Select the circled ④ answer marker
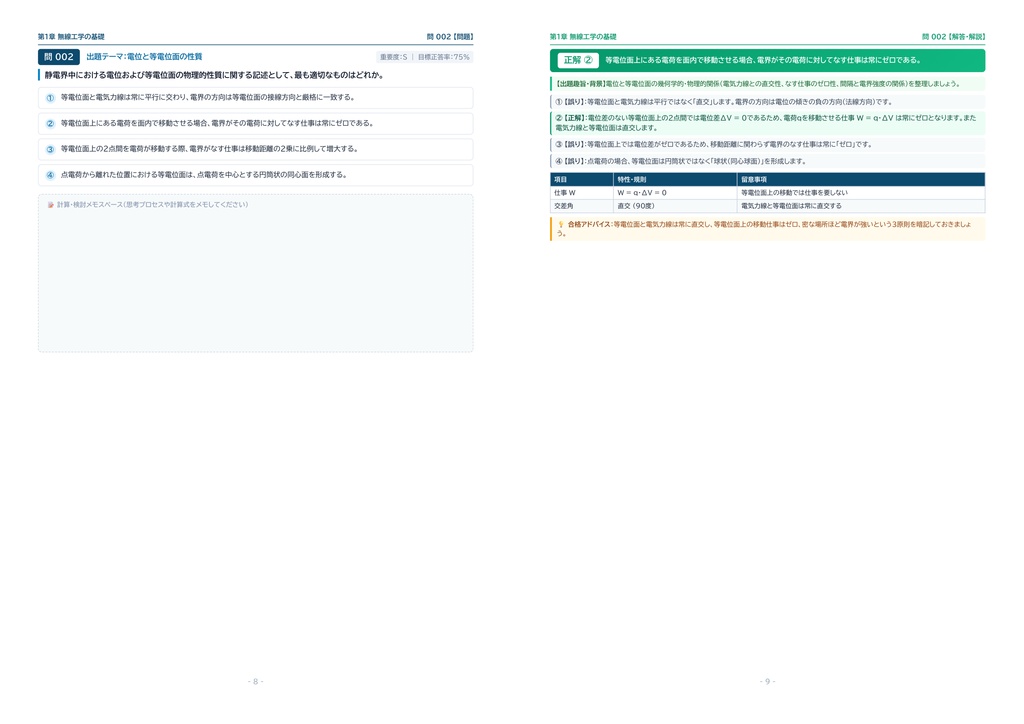 pyautogui.click(x=50, y=175)
